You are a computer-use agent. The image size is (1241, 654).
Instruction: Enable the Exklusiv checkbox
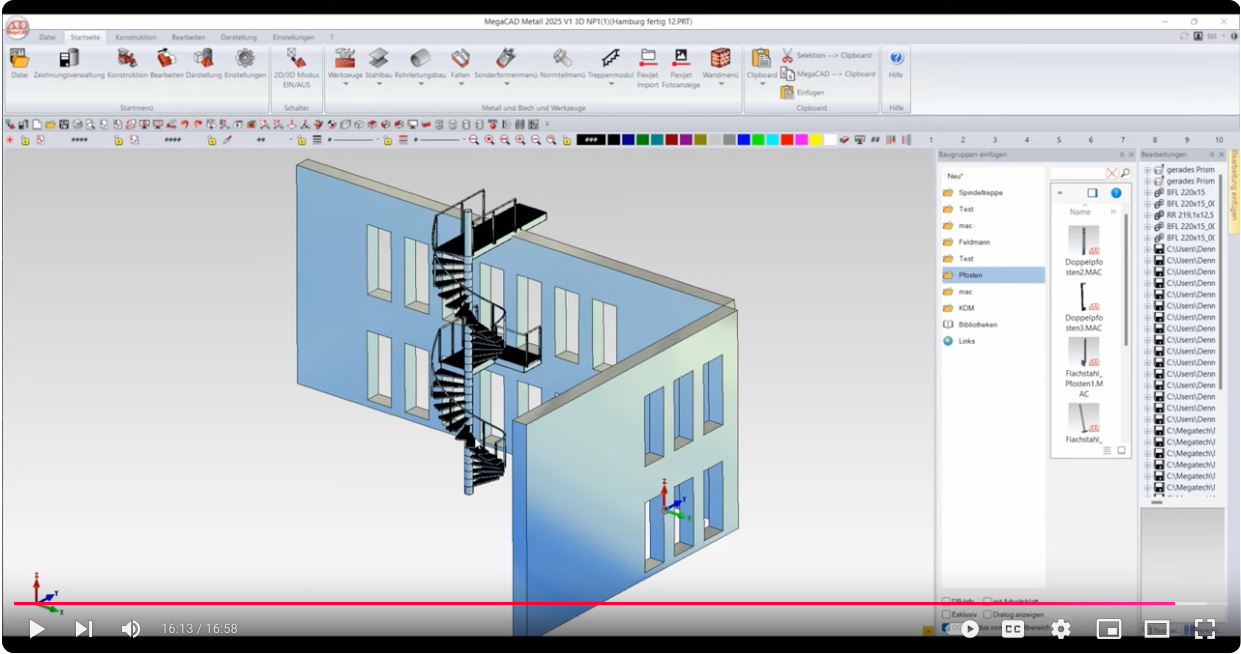pos(946,614)
